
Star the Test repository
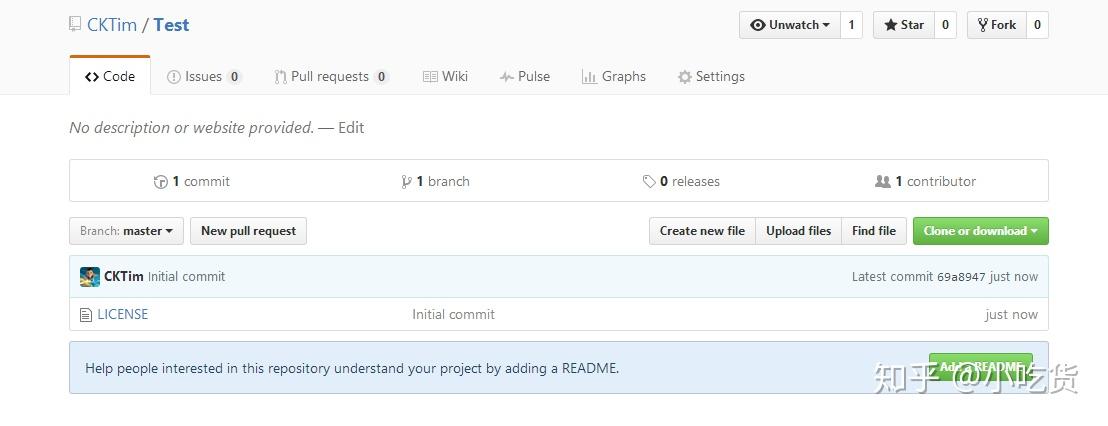(x=904, y=25)
